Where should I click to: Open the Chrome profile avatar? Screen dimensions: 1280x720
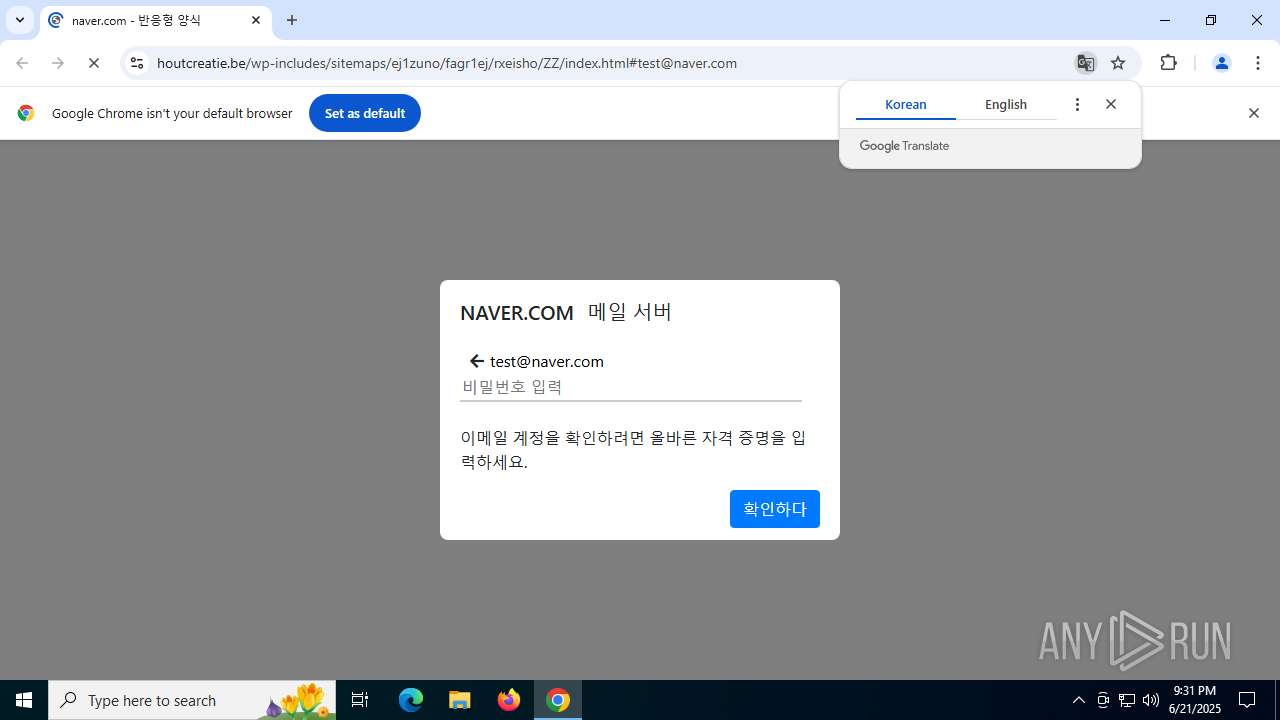pos(1221,63)
